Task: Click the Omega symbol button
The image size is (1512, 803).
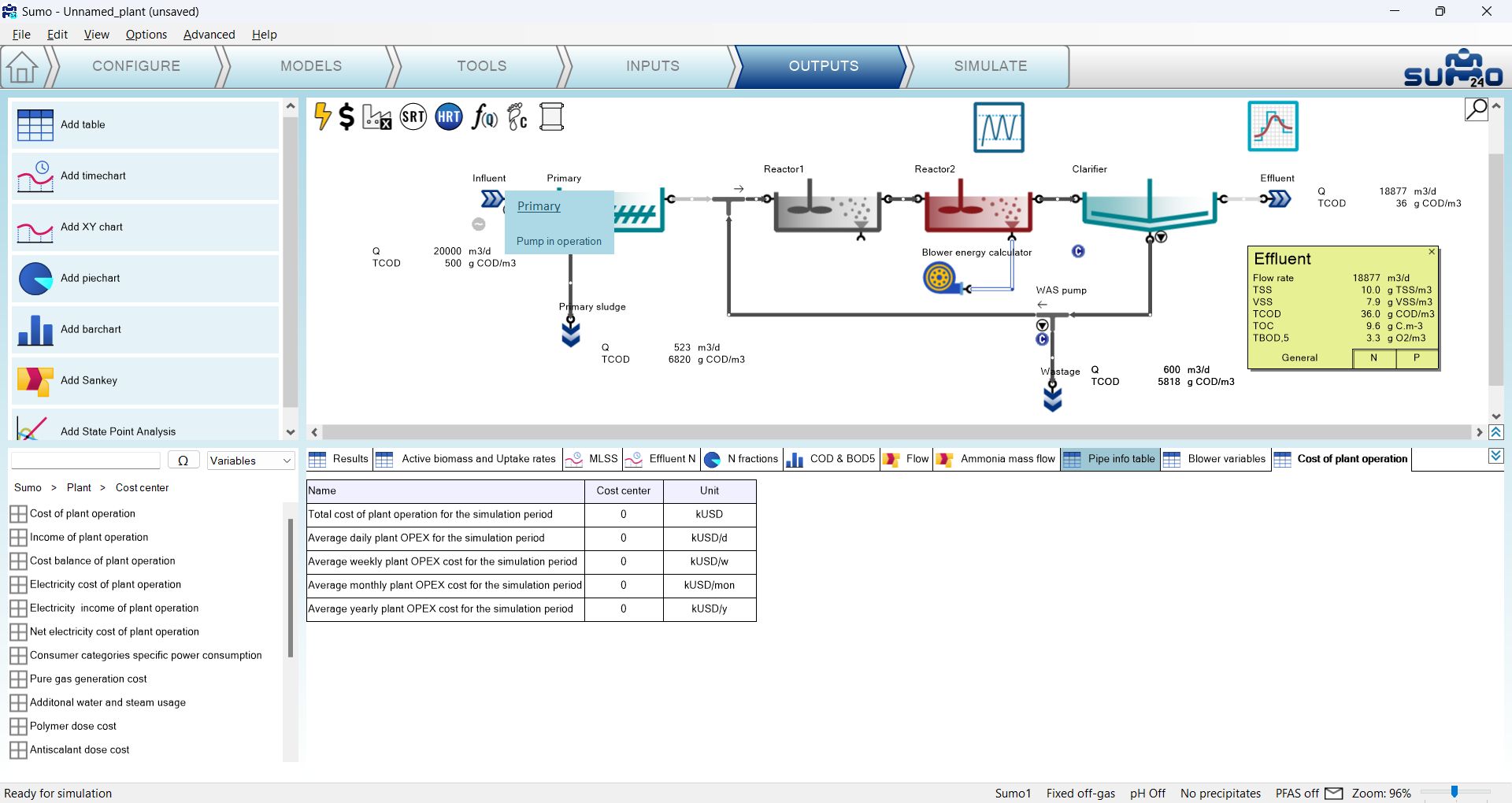Action: (183, 461)
